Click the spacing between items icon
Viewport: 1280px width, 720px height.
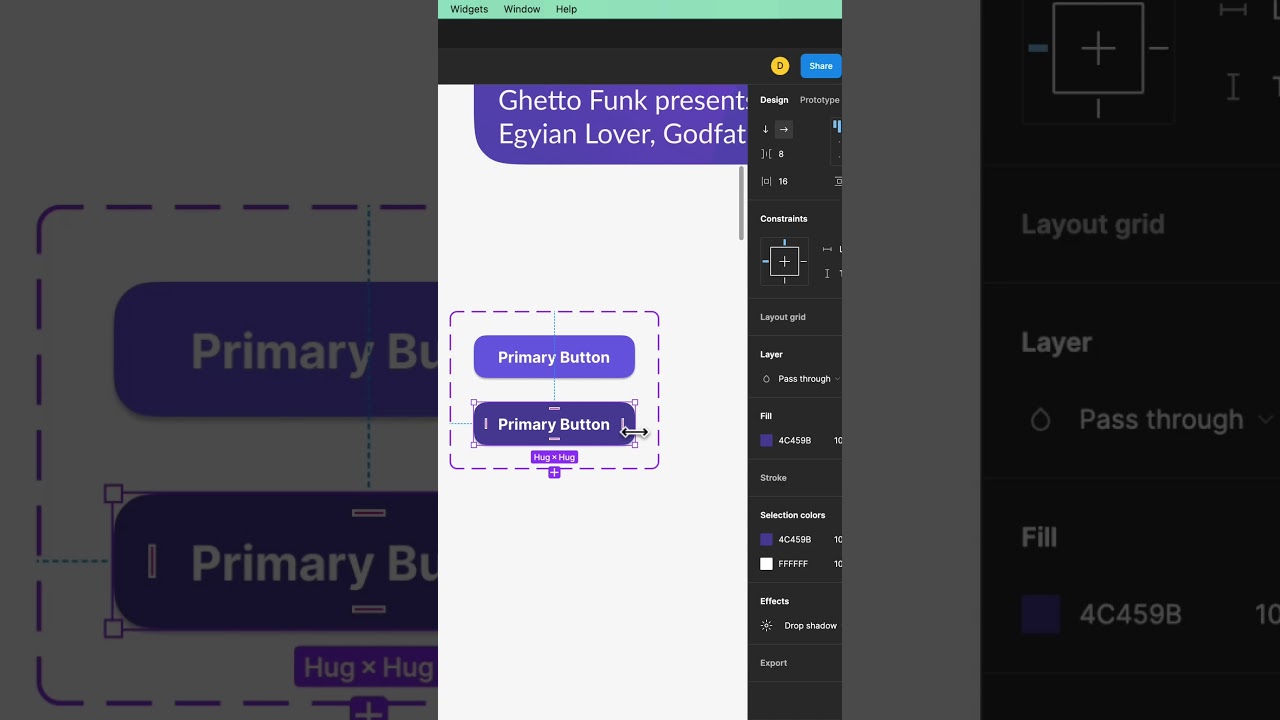pos(766,154)
